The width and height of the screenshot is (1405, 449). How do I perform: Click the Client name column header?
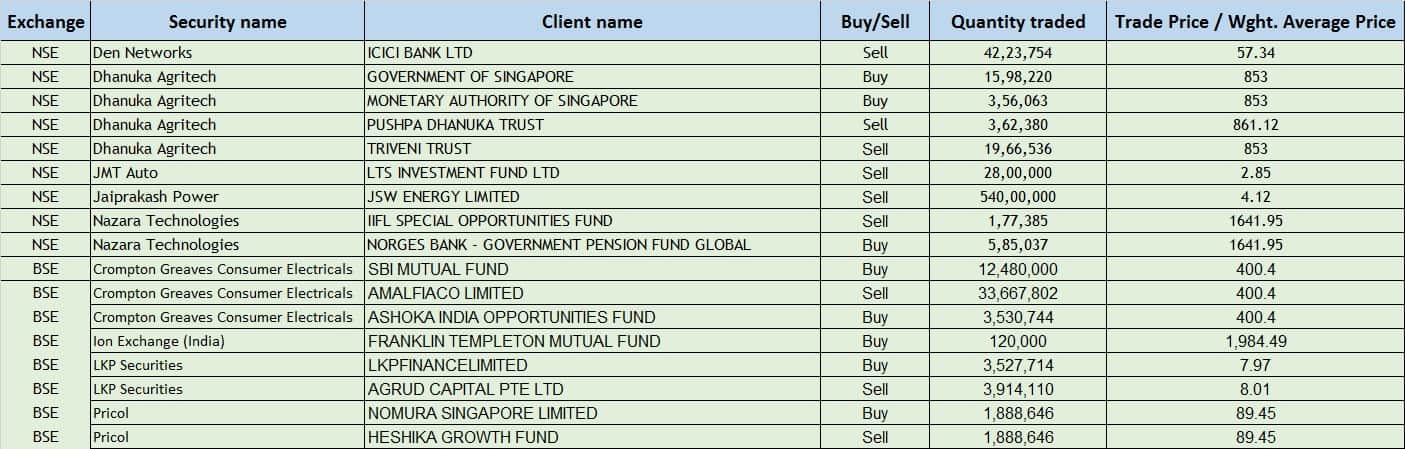(x=592, y=21)
